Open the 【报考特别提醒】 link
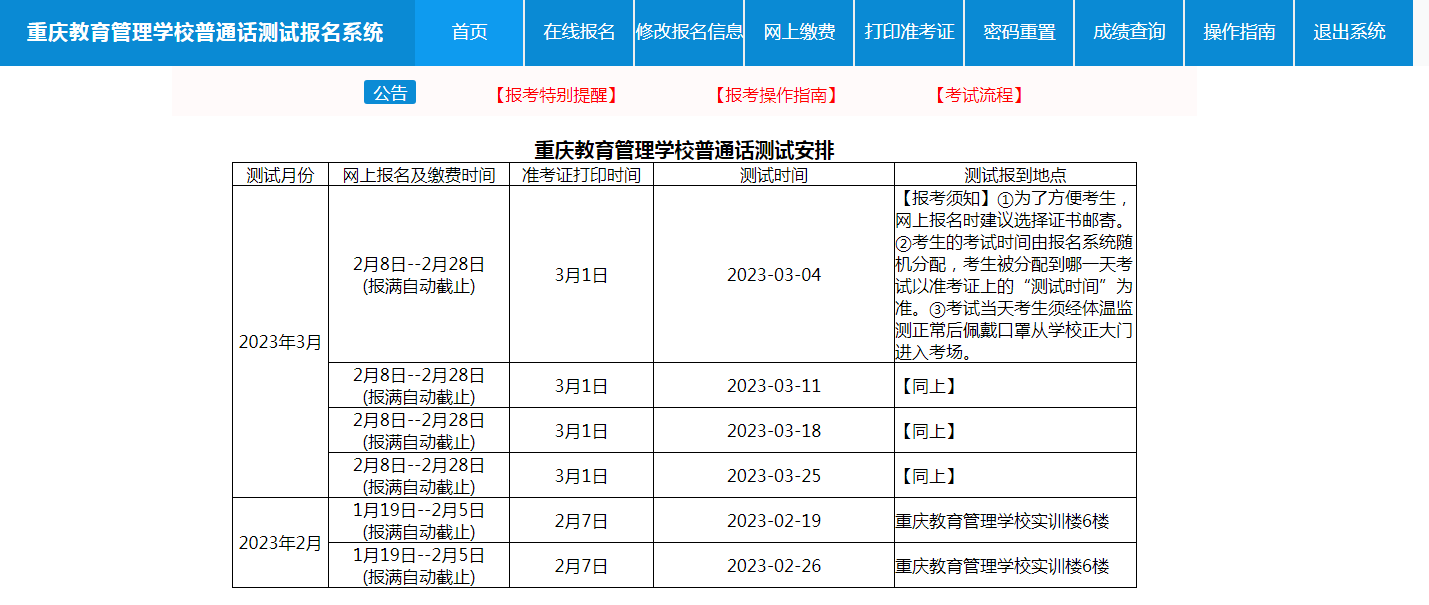1429x605 pixels. coord(555,95)
